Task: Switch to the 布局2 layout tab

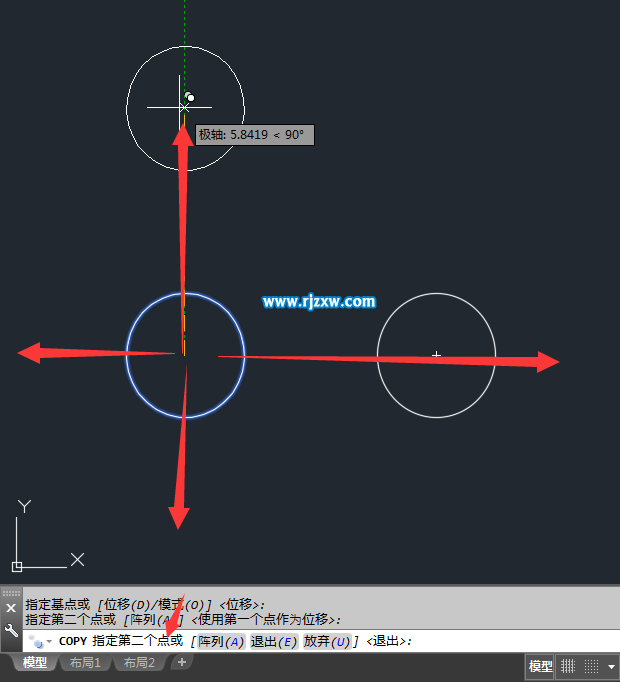Action: [x=139, y=662]
